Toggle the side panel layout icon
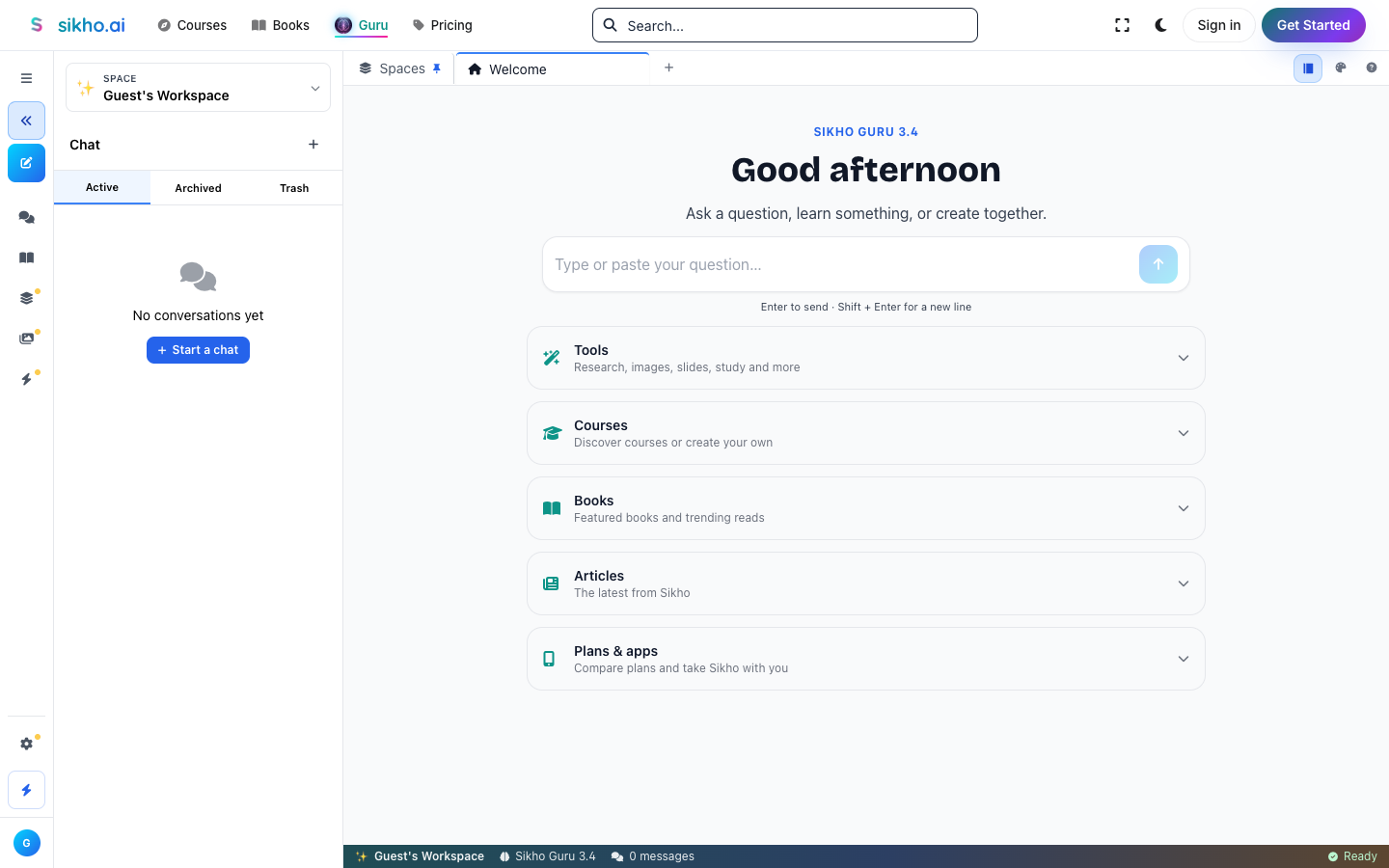This screenshot has width=1389, height=868. (1308, 68)
